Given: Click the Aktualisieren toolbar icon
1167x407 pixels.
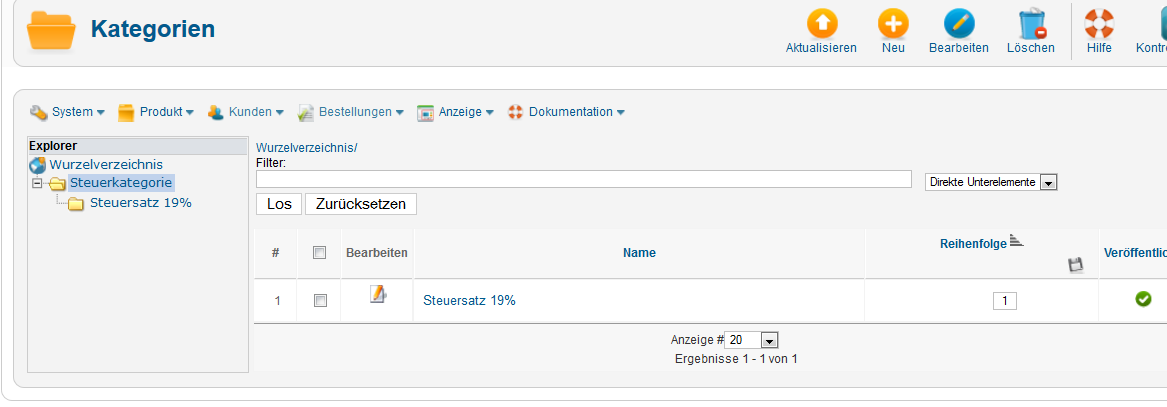Looking at the screenshot, I should [x=821, y=24].
